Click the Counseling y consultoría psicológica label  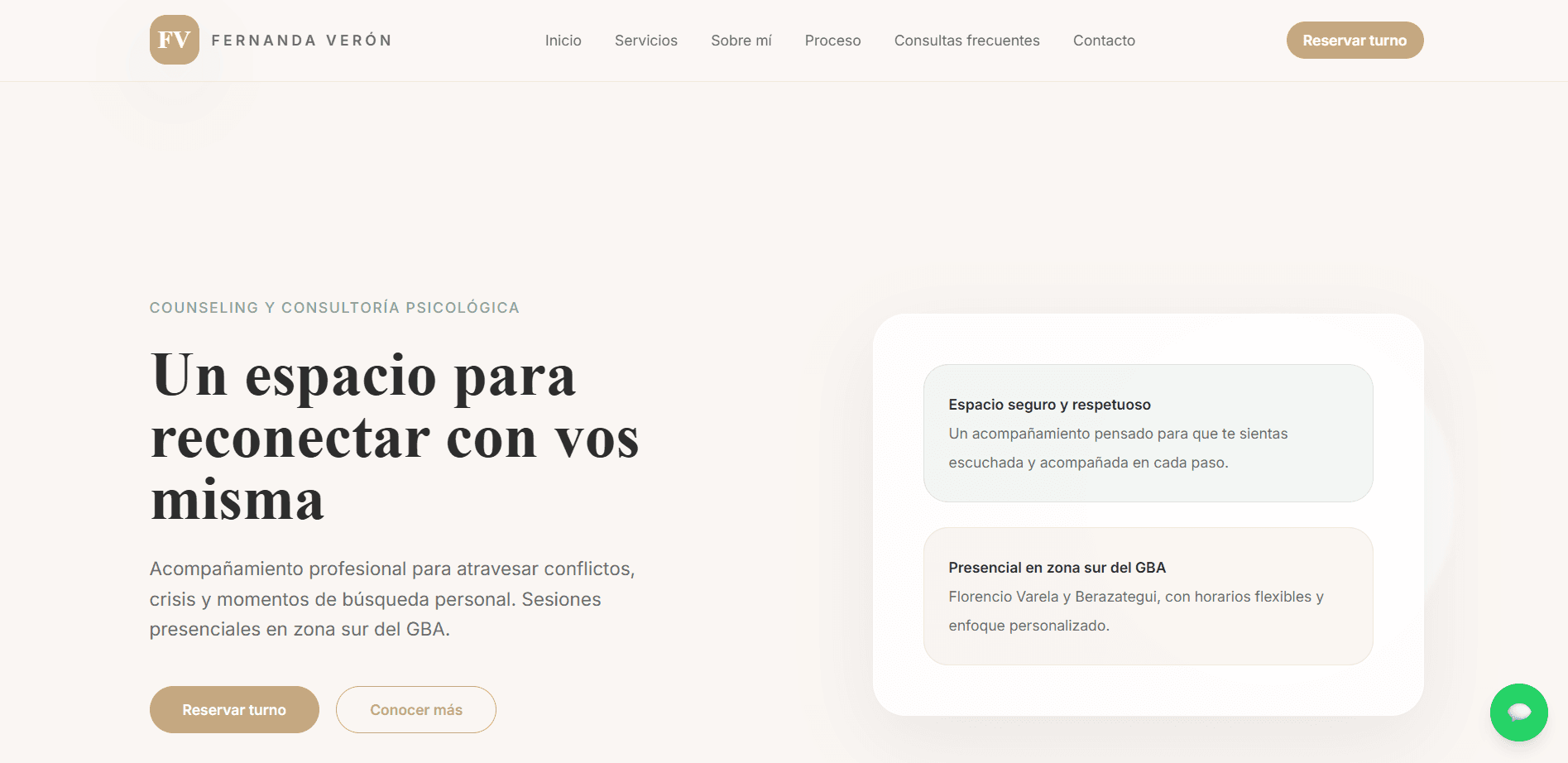pyautogui.click(x=334, y=308)
